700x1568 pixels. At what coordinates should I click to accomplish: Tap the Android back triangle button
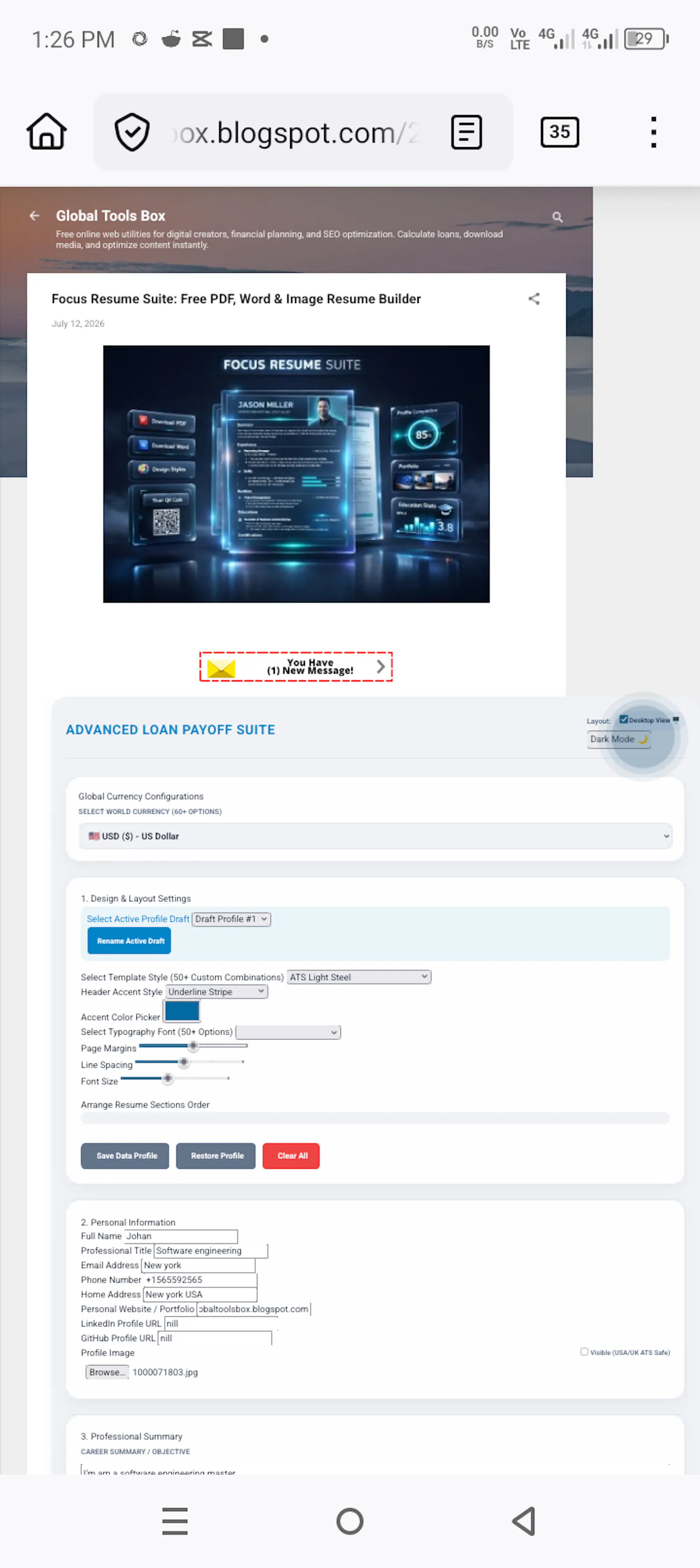click(x=524, y=1521)
